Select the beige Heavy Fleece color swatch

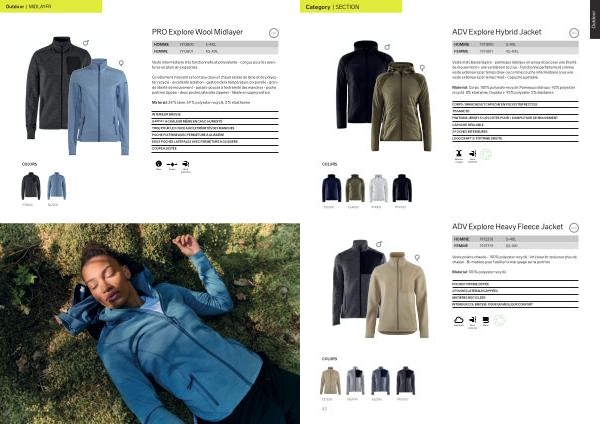pyautogui.click(x=330, y=381)
